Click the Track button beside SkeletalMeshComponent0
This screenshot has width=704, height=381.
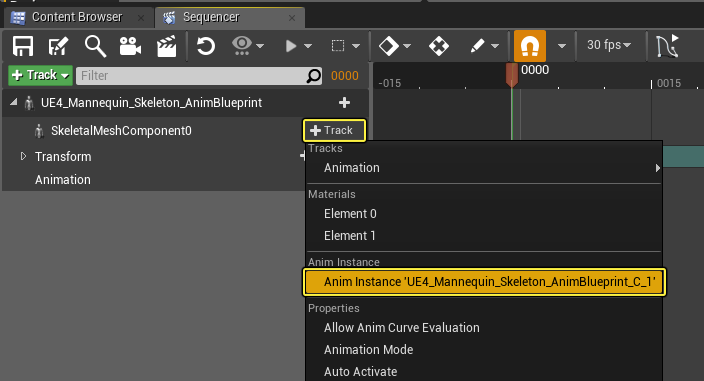[x=334, y=130]
